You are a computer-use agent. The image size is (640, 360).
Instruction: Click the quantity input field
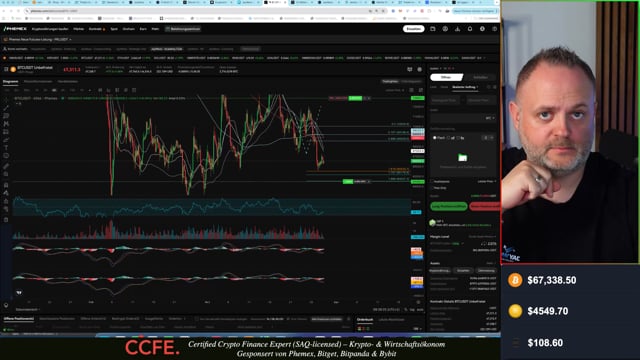pyautogui.click(x=463, y=118)
